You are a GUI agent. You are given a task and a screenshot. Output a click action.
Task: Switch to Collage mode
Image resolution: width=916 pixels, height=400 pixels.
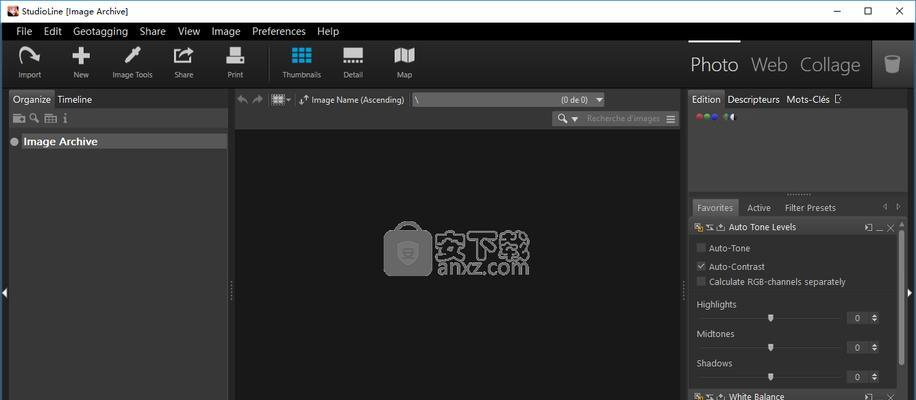click(x=830, y=64)
